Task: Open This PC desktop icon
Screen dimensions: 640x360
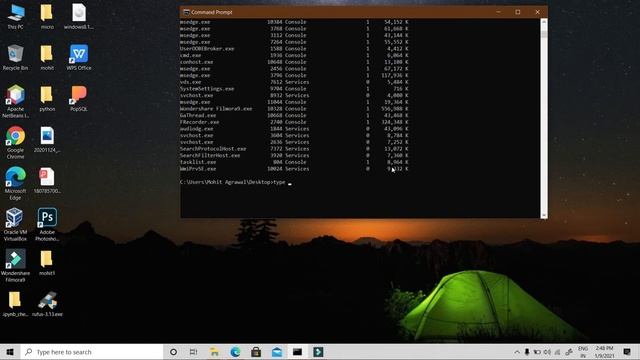Action: tap(15, 17)
